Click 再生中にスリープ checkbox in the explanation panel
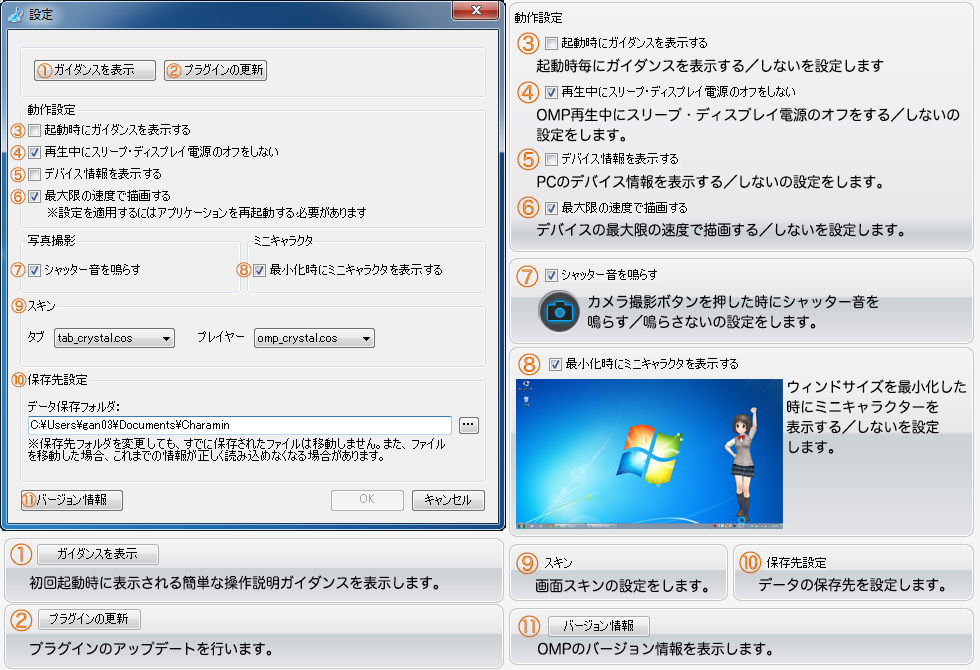The width and height of the screenshot is (980, 670). [x=551, y=92]
